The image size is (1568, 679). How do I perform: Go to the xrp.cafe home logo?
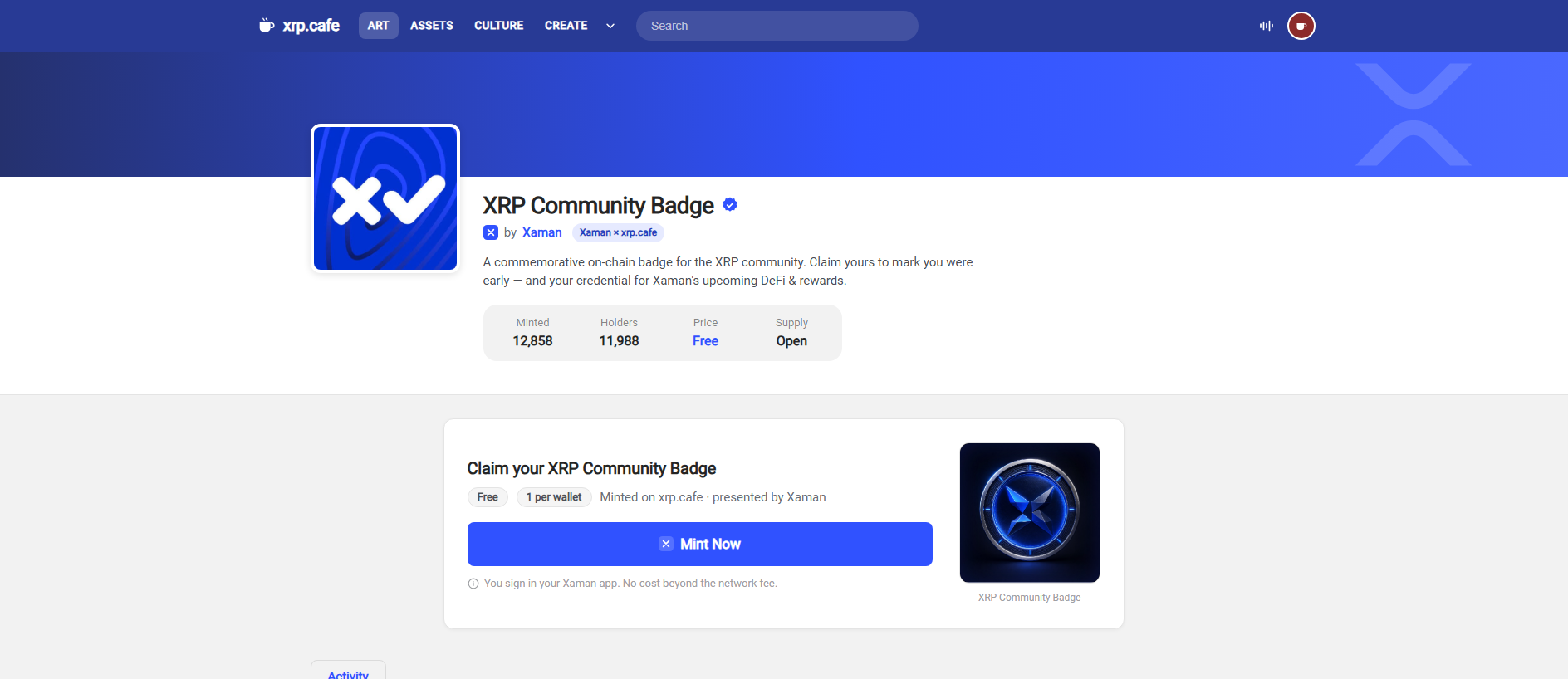(299, 26)
